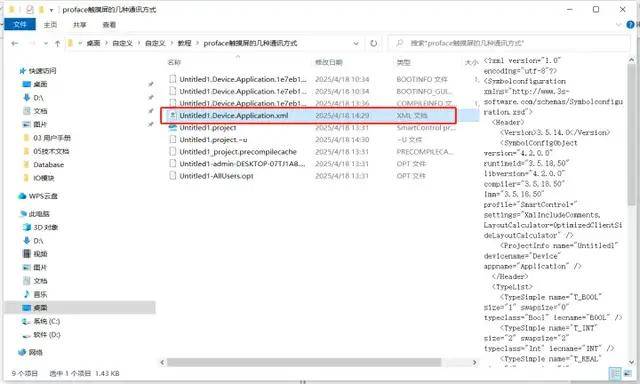Click the proface触摸屏的几种通讯方式 breadcrumb segment

pyautogui.click(x=250, y=43)
